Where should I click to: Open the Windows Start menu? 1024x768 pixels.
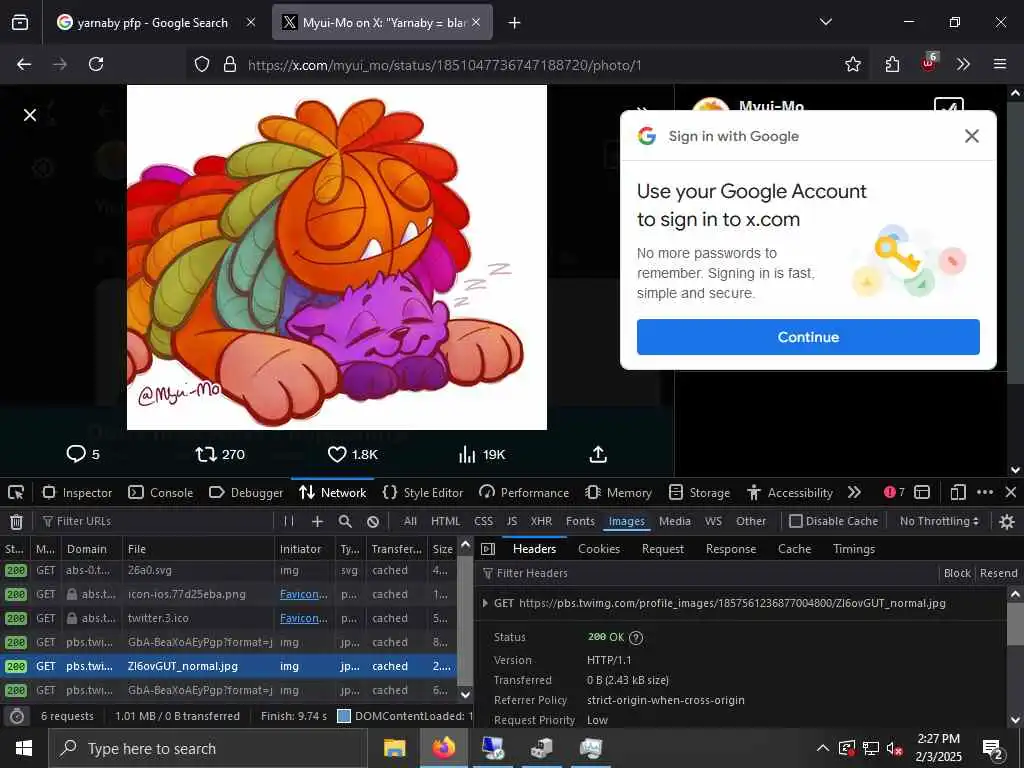tap(24, 748)
